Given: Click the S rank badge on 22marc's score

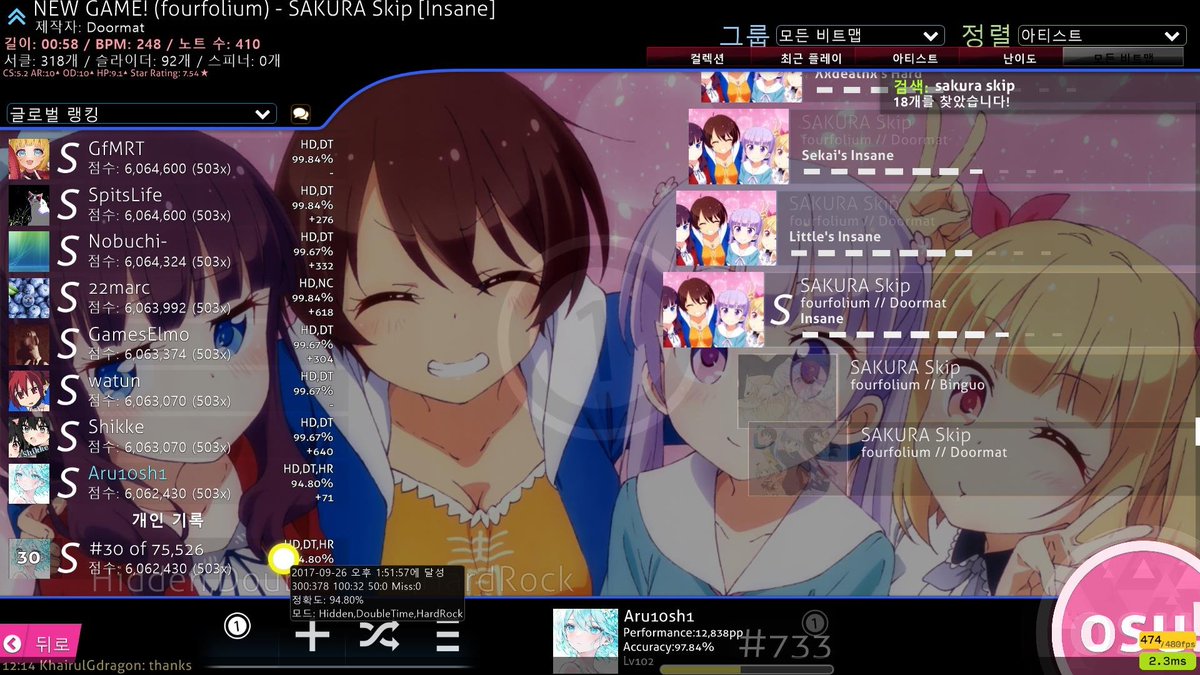Looking at the screenshot, I should pos(68,298).
